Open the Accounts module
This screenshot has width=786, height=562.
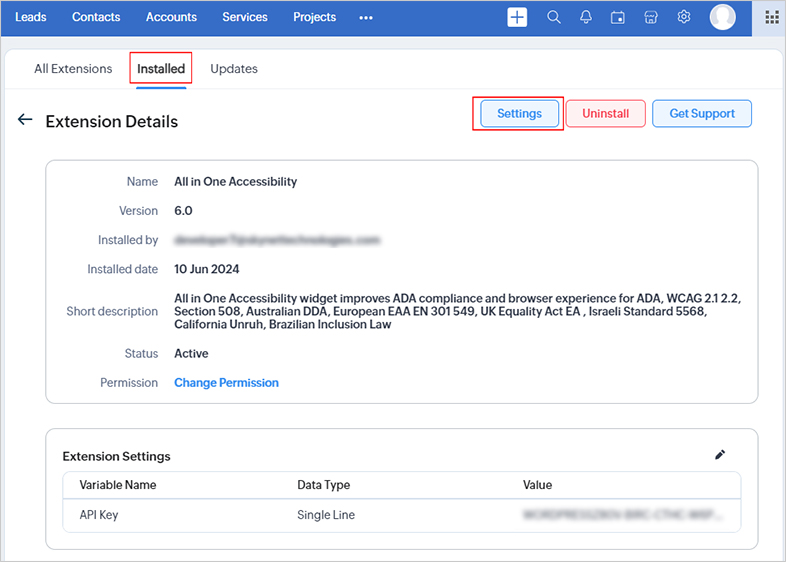(x=171, y=17)
